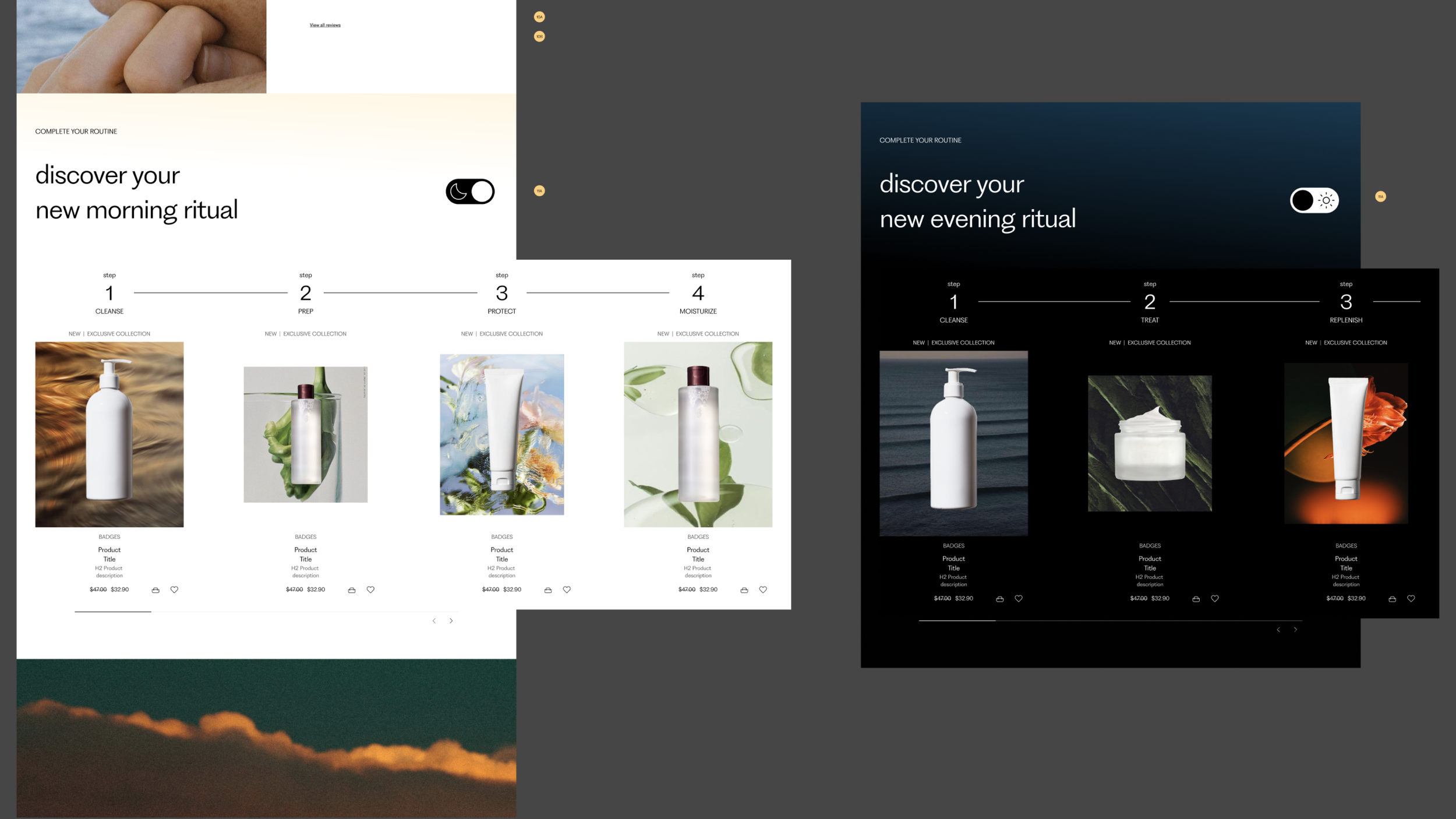This screenshot has height=819, width=1456.
Task: Click the 10B annotation marker
Action: [x=539, y=37]
